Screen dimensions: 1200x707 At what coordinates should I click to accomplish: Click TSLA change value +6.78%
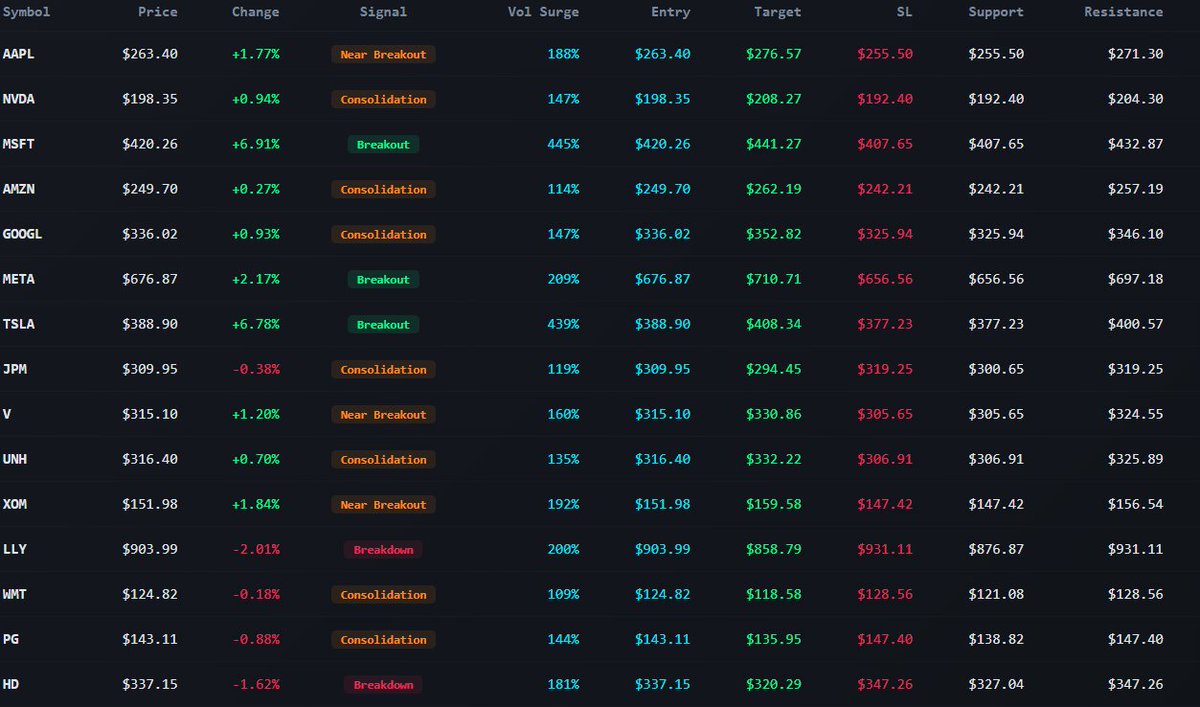[256, 324]
